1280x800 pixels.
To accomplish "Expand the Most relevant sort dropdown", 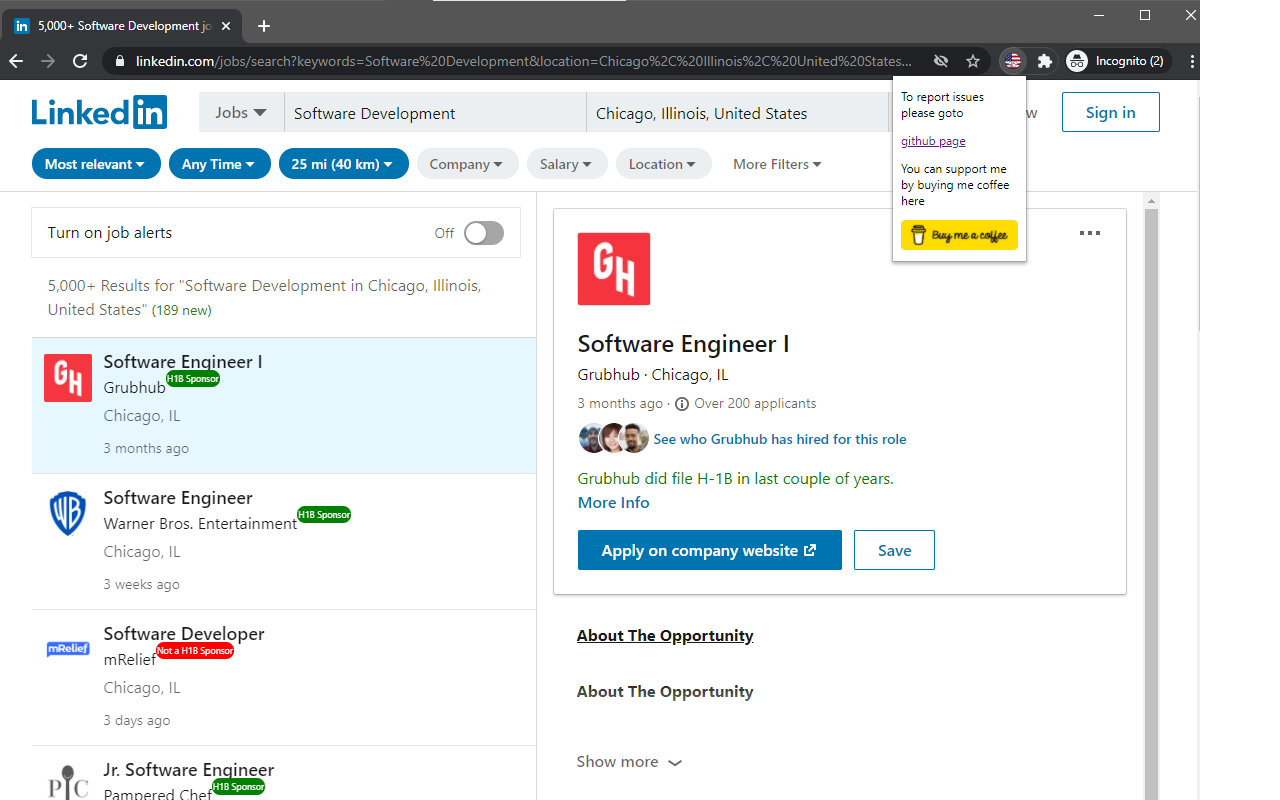I will pos(96,164).
